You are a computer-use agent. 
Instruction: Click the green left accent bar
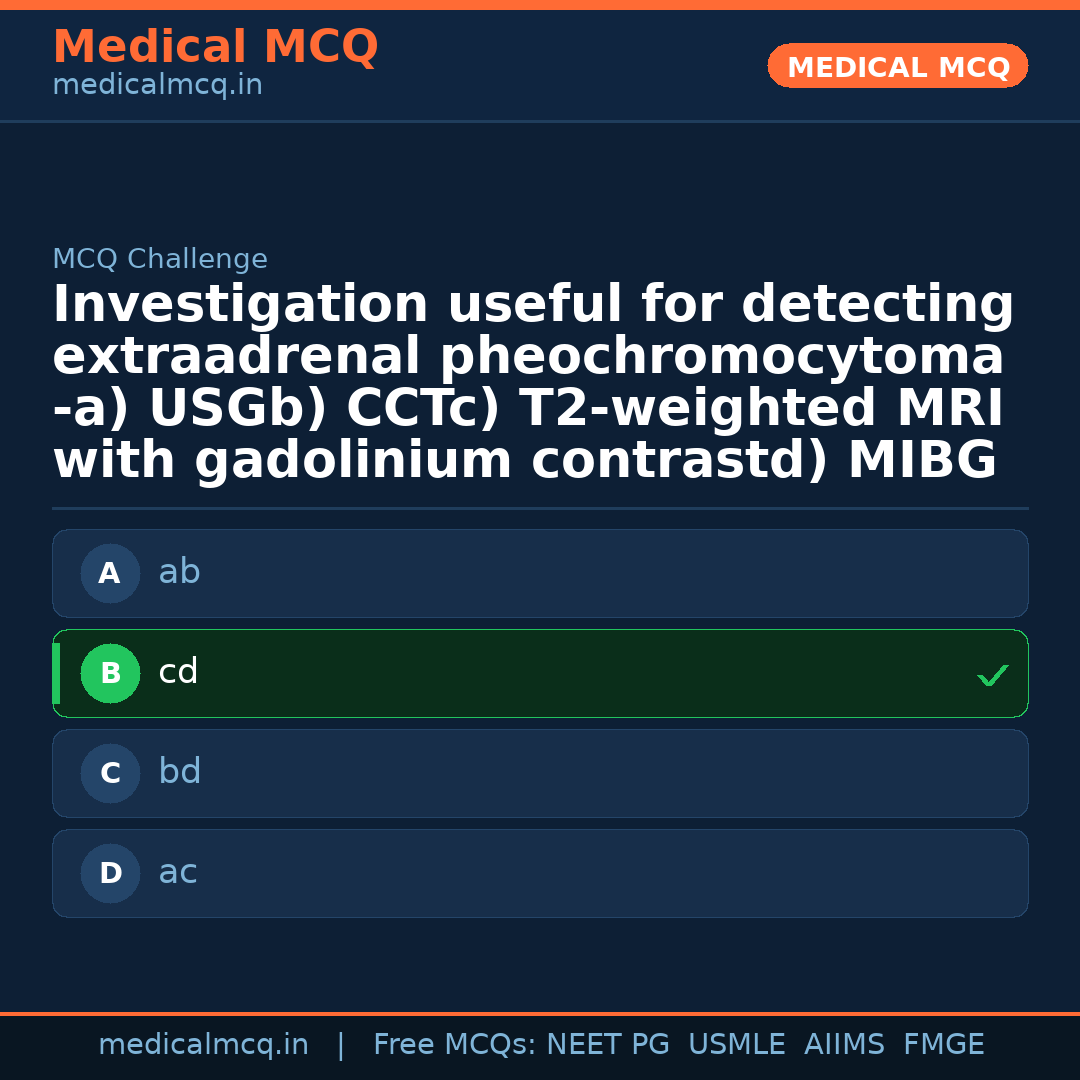pyautogui.click(x=56, y=673)
